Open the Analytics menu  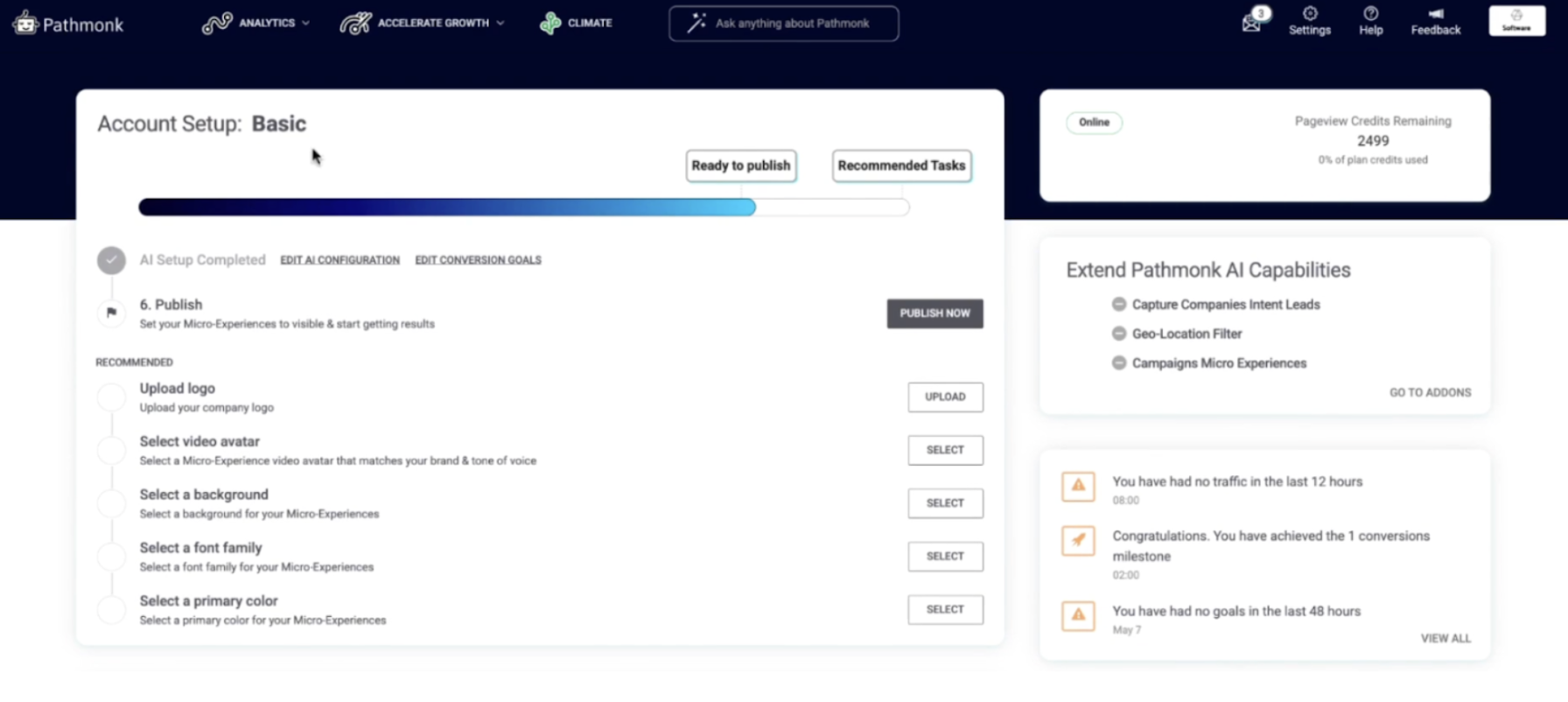pyautogui.click(x=256, y=23)
